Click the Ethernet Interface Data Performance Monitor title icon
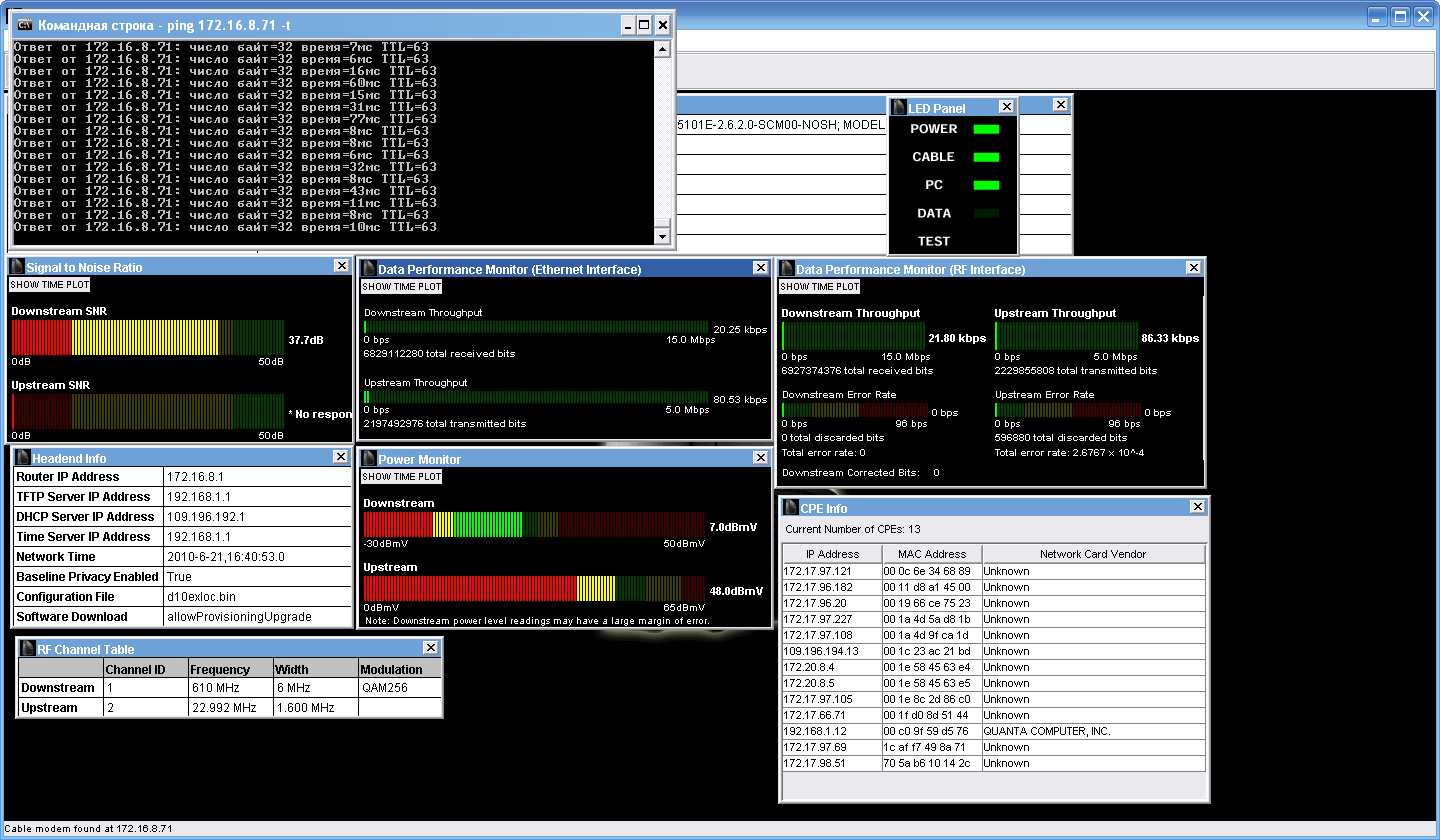The width and height of the screenshot is (1440, 840). [368, 269]
